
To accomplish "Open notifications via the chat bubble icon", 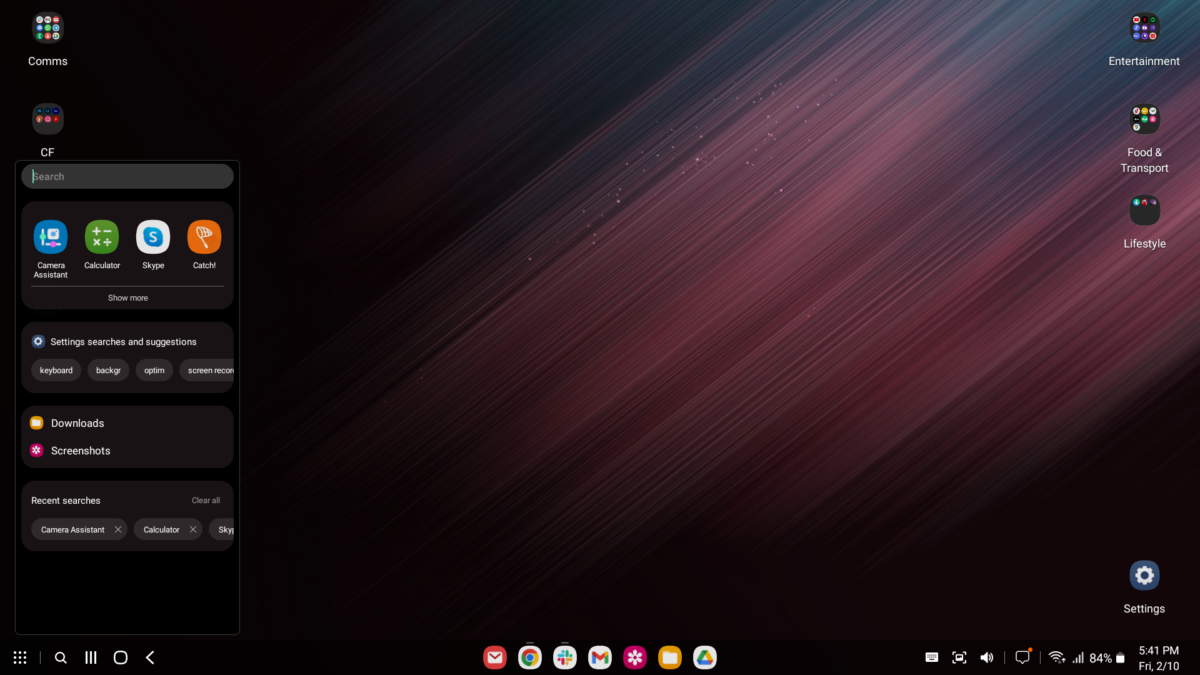I will [x=1022, y=657].
